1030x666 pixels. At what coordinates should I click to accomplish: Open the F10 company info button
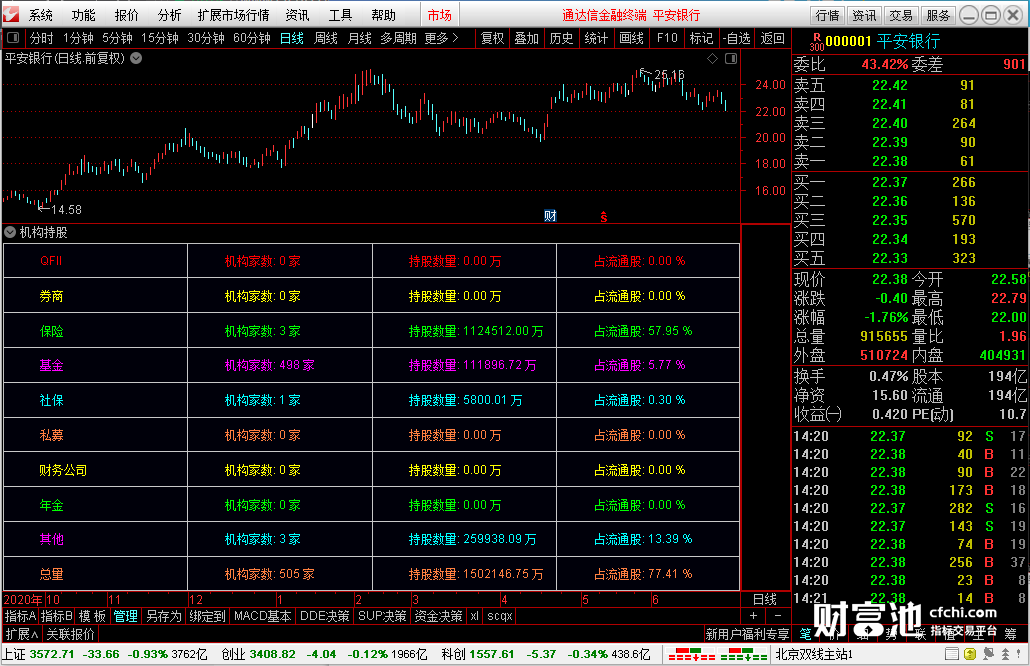pos(667,38)
